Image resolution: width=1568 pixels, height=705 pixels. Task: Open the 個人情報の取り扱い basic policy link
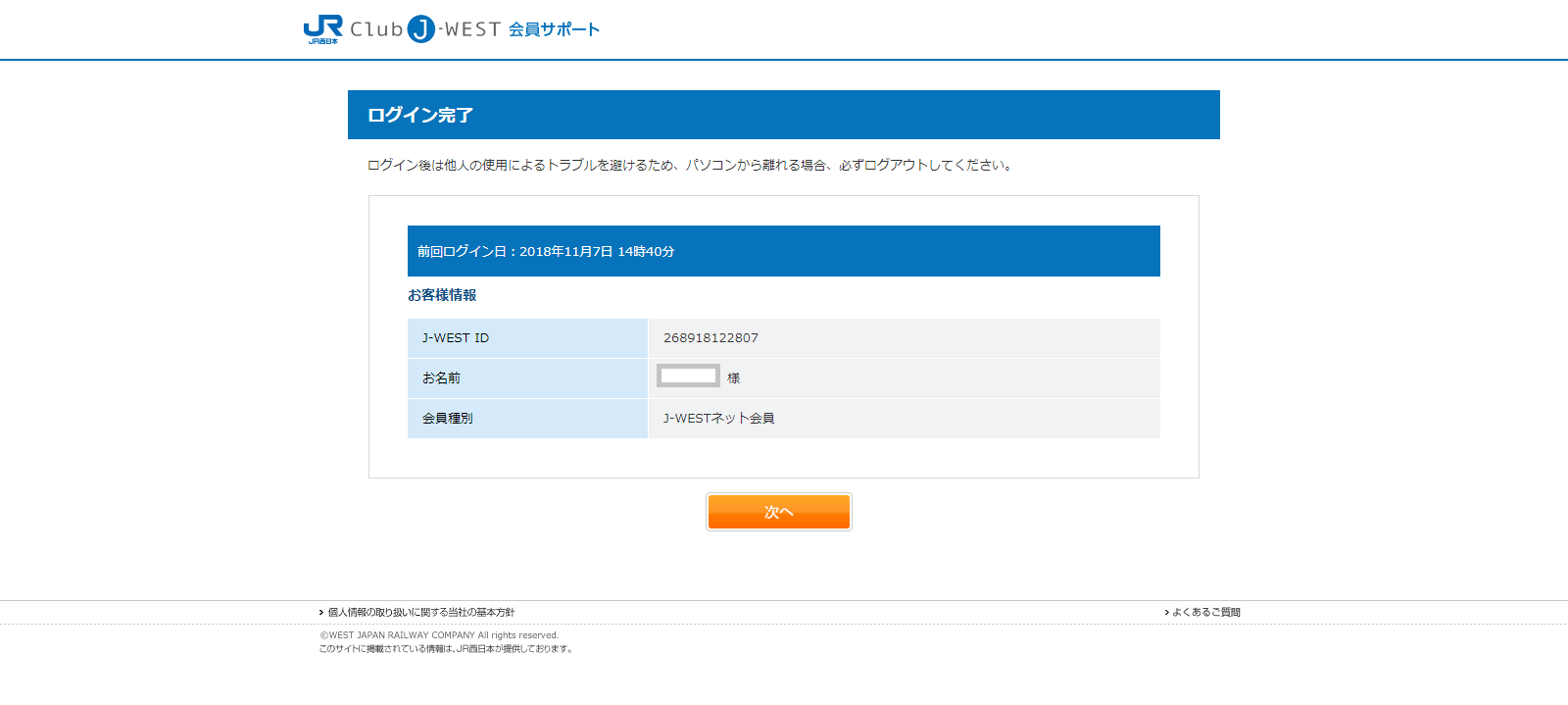pyautogui.click(x=420, y=613)
